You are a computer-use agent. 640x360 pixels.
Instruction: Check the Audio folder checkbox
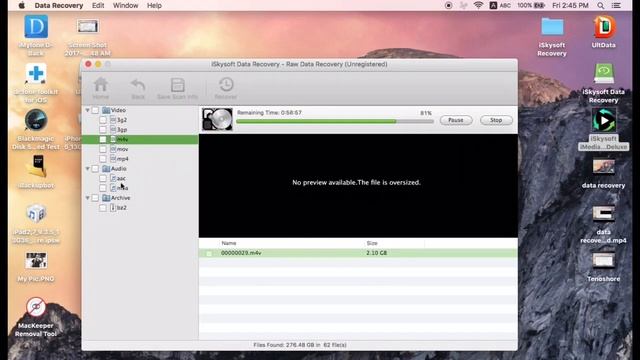pyautogui.click(x=95, y=169)
